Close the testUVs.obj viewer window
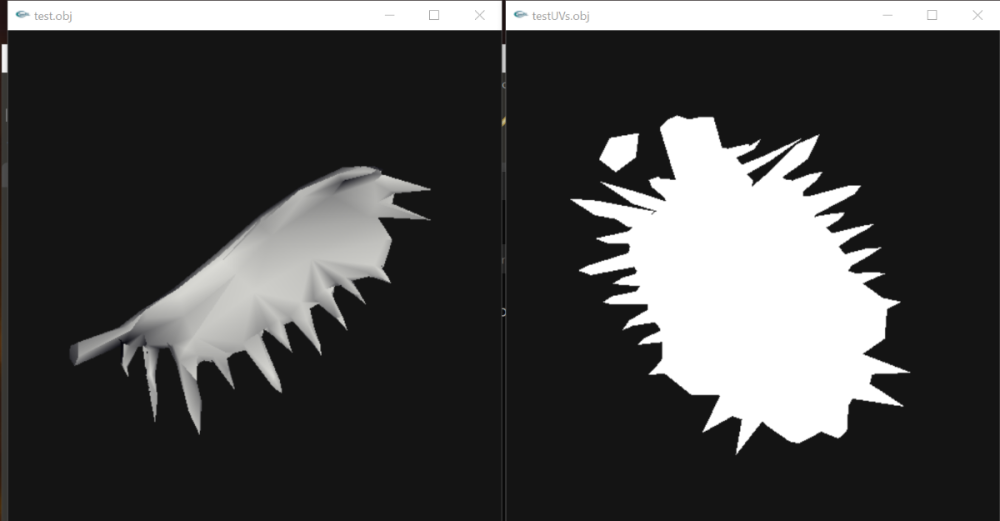This screenshot has width=1000, height=521. pyautogui.click(x=977, y=15)
